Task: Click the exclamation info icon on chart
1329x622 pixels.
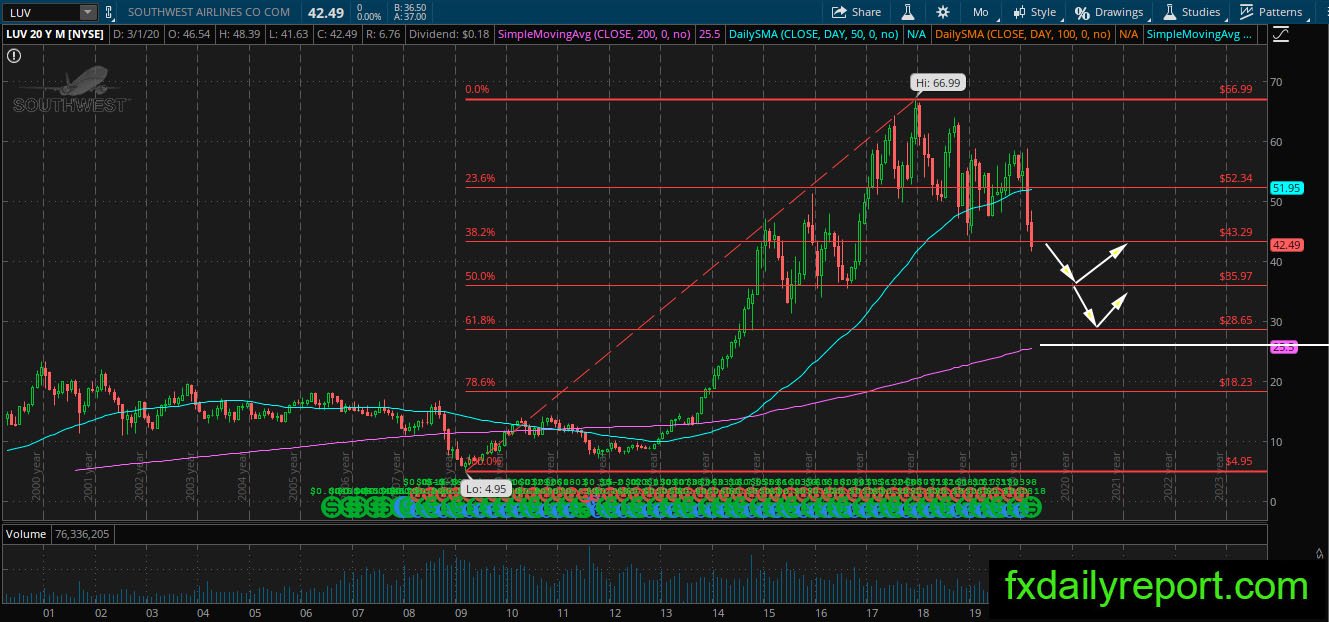Action: coord(13,55)
